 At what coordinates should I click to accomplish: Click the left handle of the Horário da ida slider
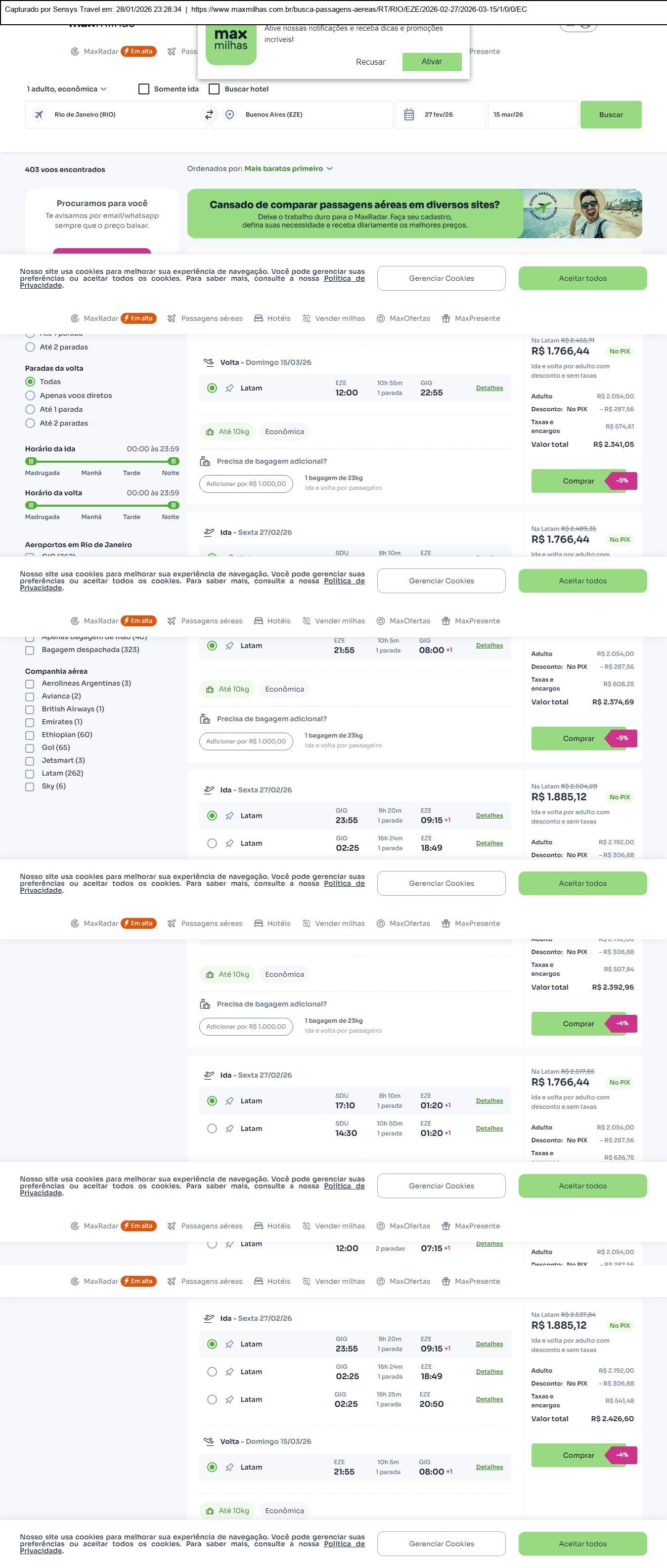pos(31,461)
